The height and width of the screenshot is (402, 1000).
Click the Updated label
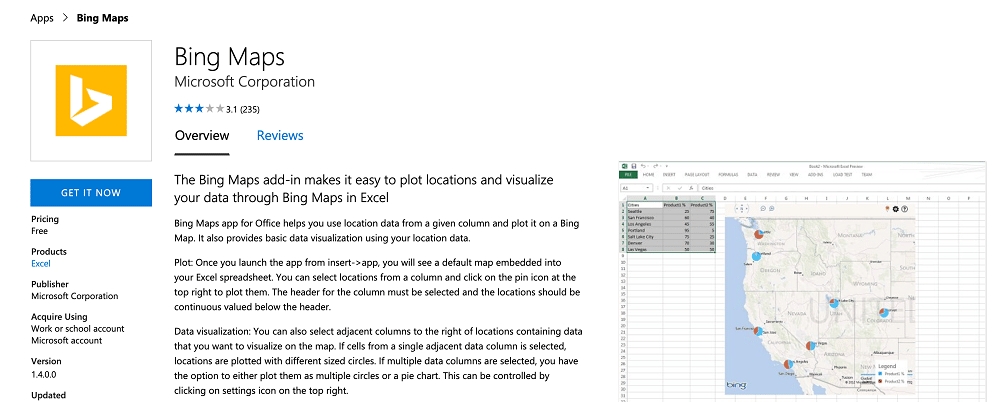(x=48, y=395)
